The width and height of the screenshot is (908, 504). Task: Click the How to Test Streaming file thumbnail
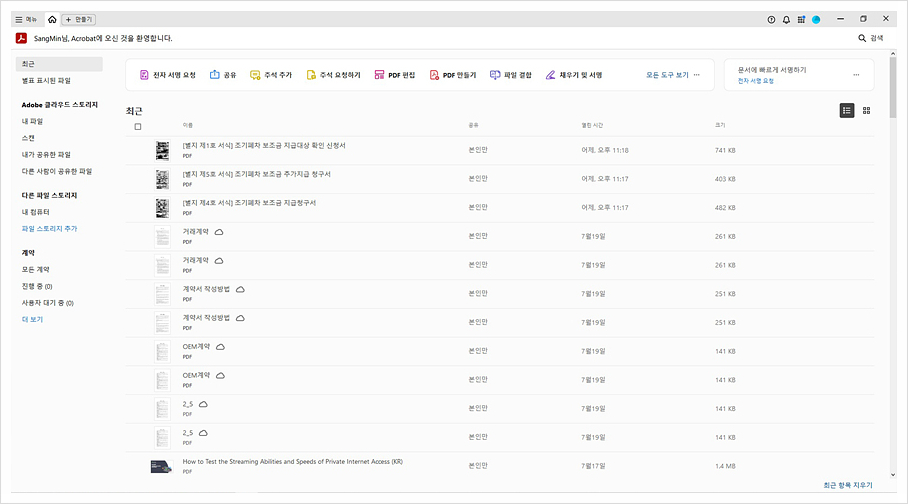coord(162,466)
